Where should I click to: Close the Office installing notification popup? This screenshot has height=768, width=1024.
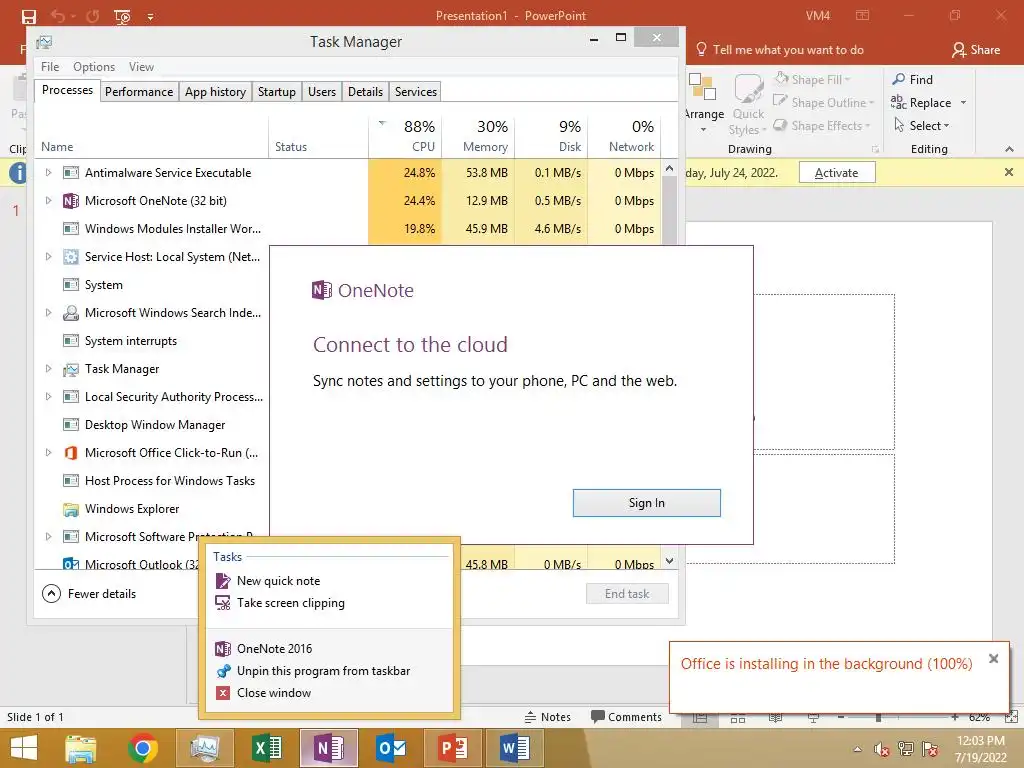993,659
